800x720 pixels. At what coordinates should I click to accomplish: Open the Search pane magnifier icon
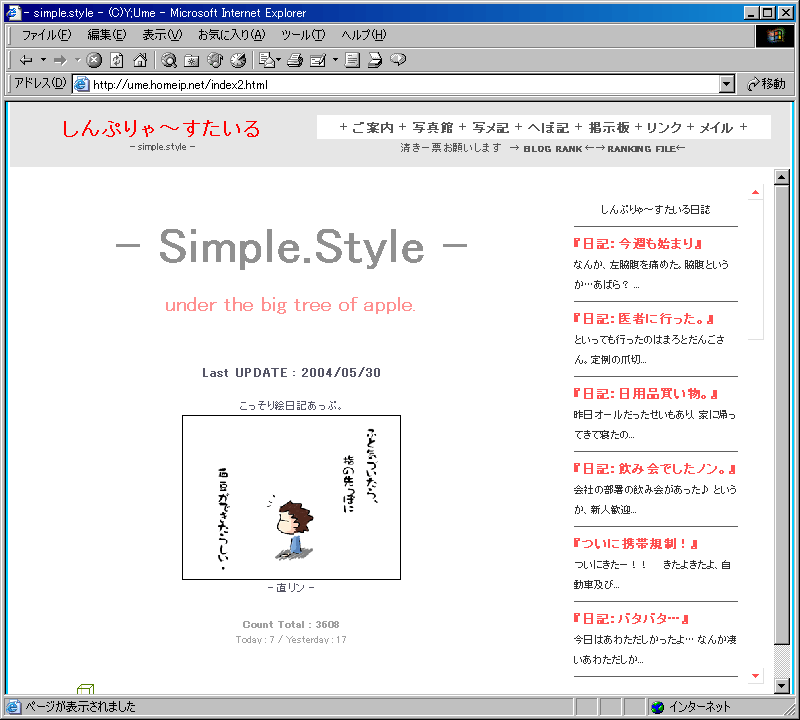point(168,60)
